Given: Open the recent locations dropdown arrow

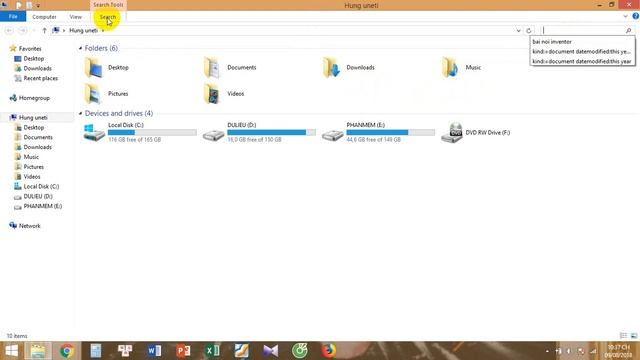Looking at the screenshot, I should coord(34,31).
